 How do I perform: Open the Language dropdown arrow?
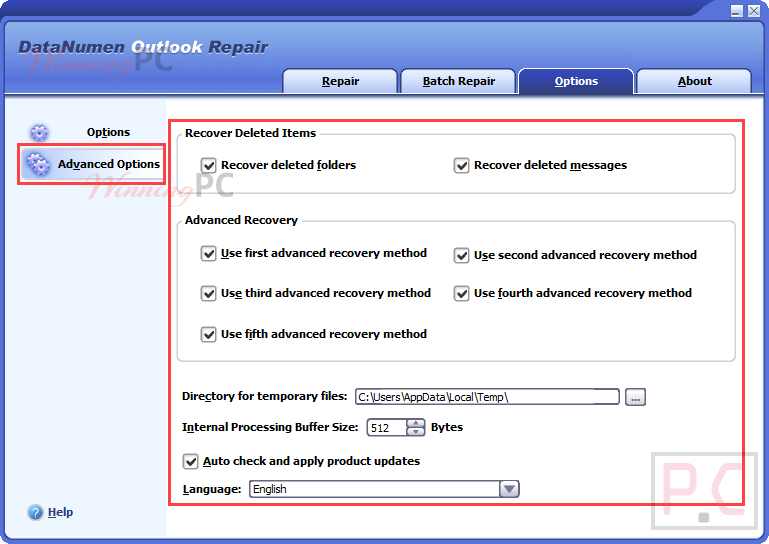[x=509, y=489]
